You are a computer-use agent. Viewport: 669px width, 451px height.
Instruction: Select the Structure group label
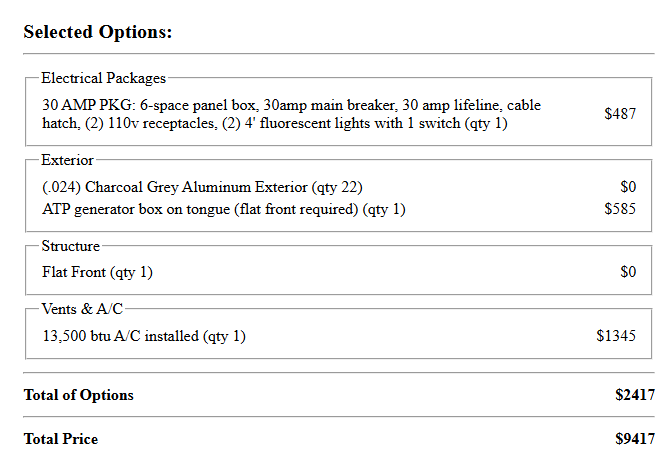(x=70, y=246)
